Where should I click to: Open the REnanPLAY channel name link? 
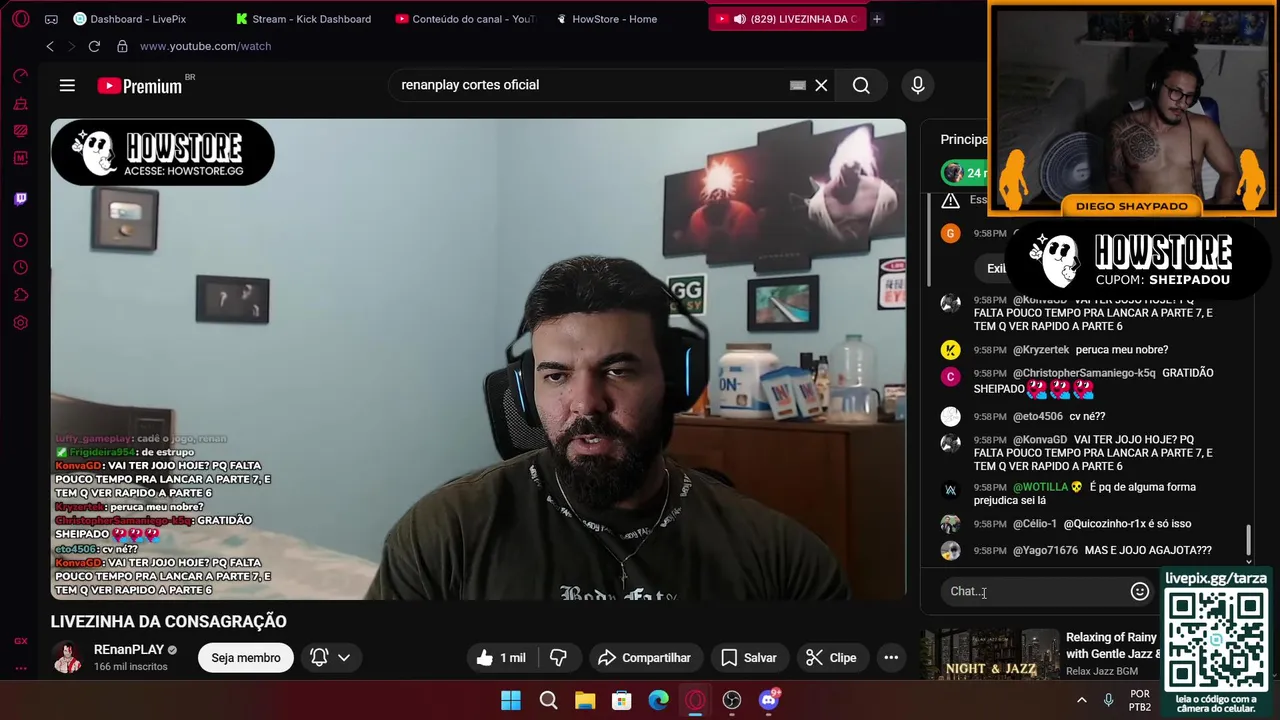point(128,650)
